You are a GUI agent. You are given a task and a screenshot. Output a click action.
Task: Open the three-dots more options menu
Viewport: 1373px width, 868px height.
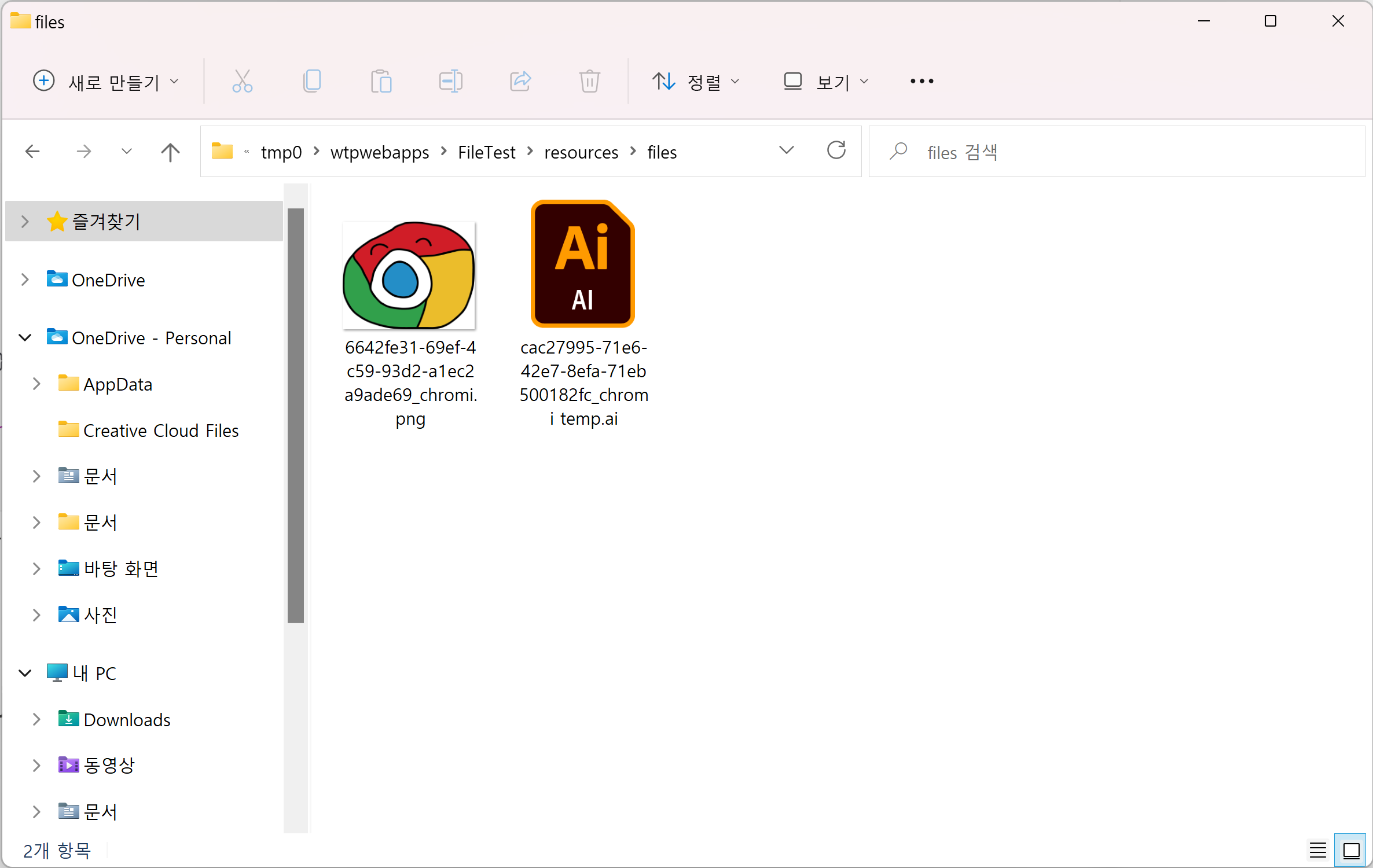(922, 81)
